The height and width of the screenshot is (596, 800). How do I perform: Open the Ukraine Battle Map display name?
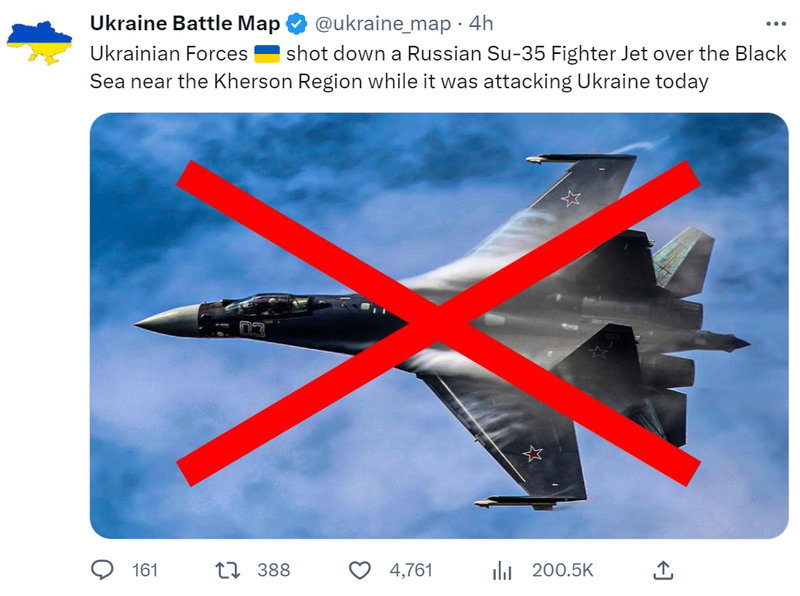tap(185, 24)
